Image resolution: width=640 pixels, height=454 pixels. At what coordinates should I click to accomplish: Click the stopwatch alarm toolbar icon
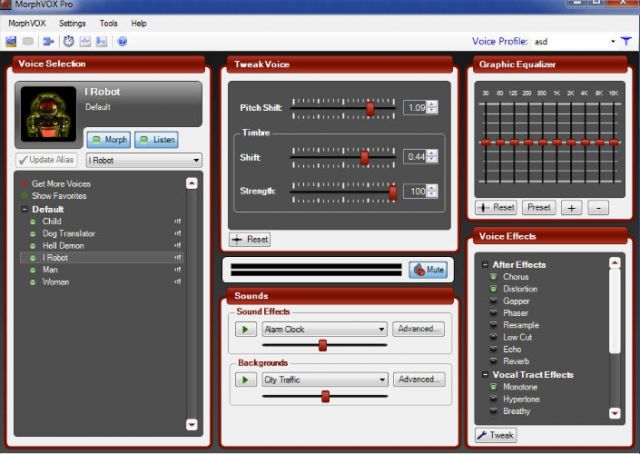point(69,41)
